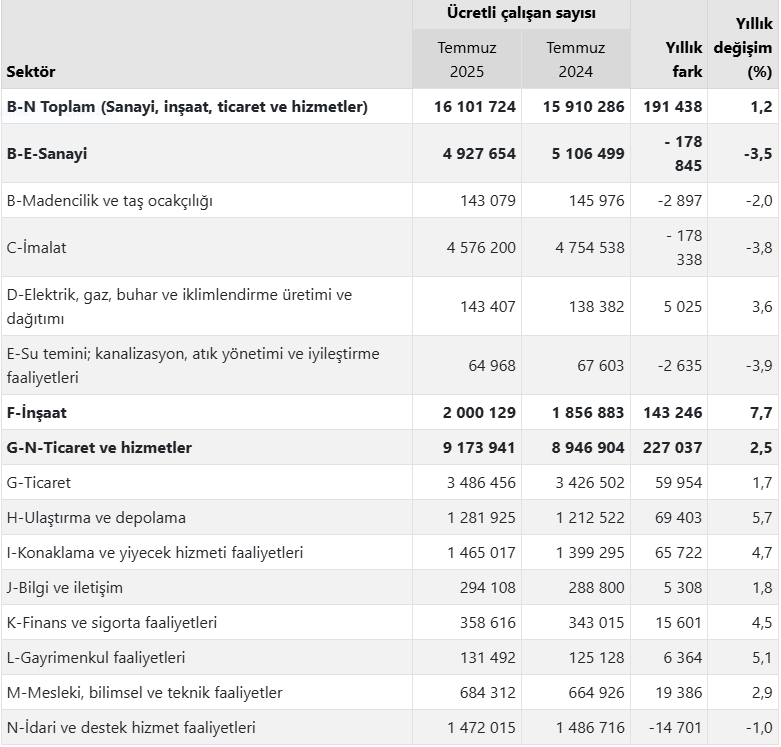The height and width of the screenshot is (747, 781).
Task: Select the Temmuz 2025 column header
Action: 466,59
